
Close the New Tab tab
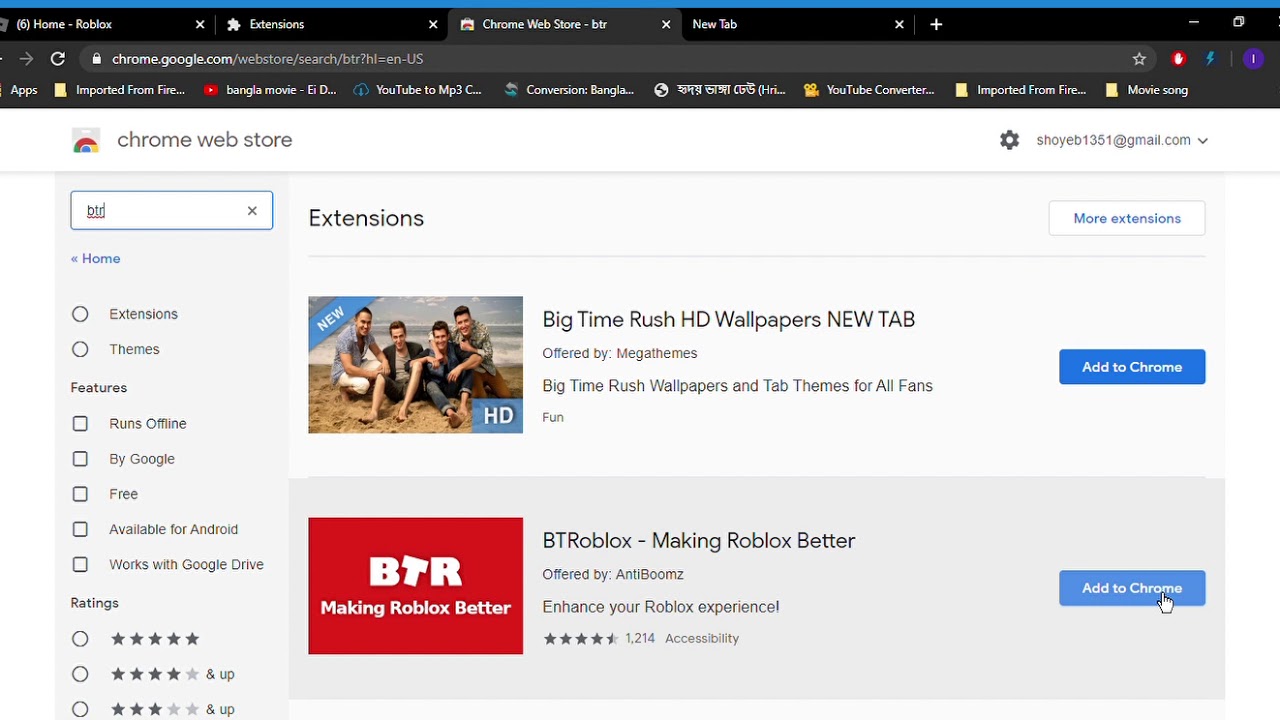[899, 24]
